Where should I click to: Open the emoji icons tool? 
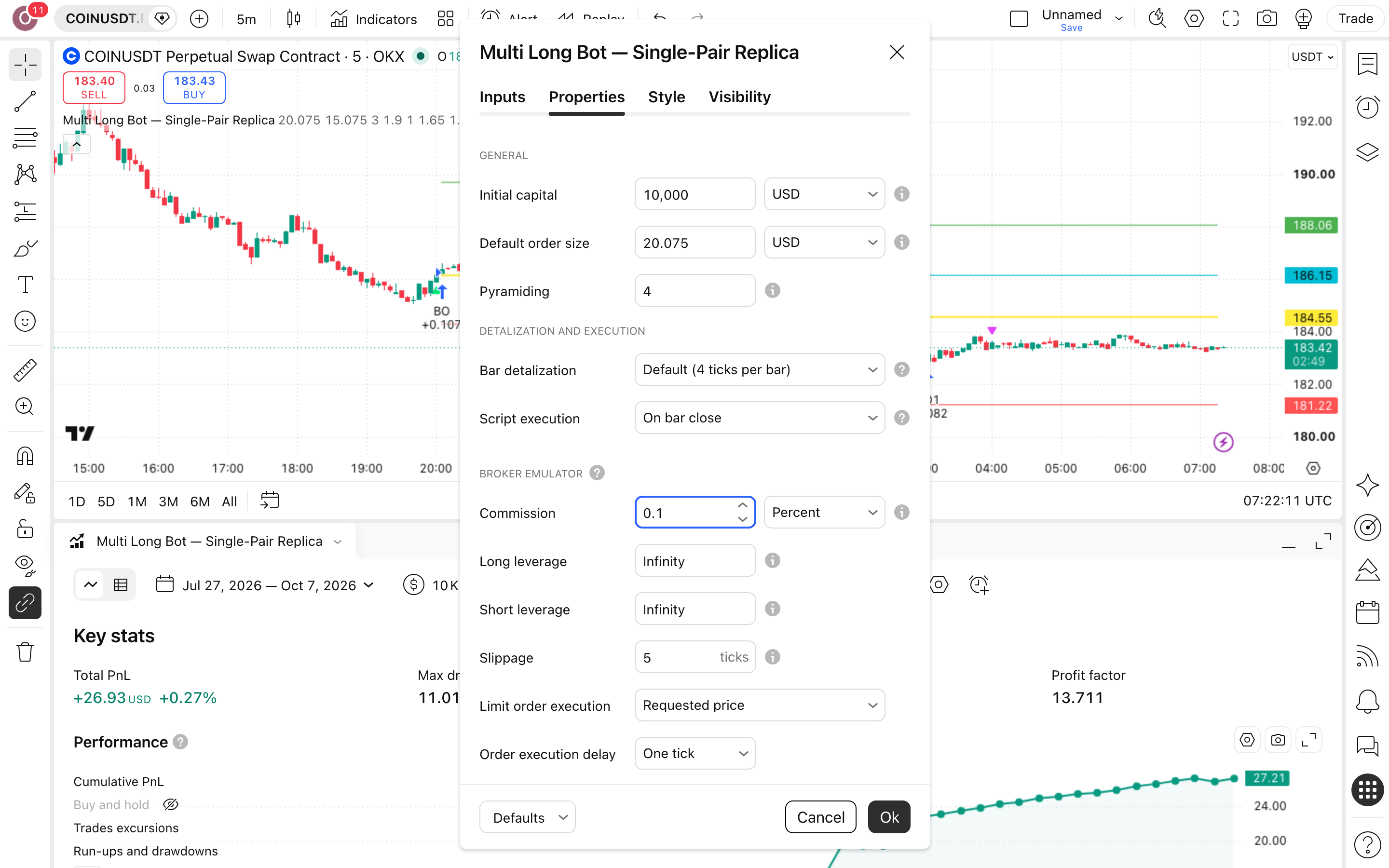click(x=25, y=322)
